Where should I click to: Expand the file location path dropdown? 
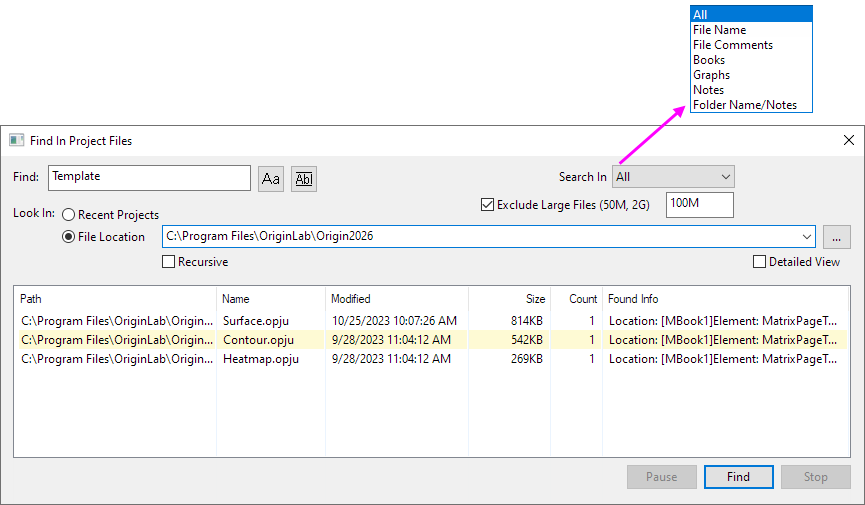click(x=806, y=237)
